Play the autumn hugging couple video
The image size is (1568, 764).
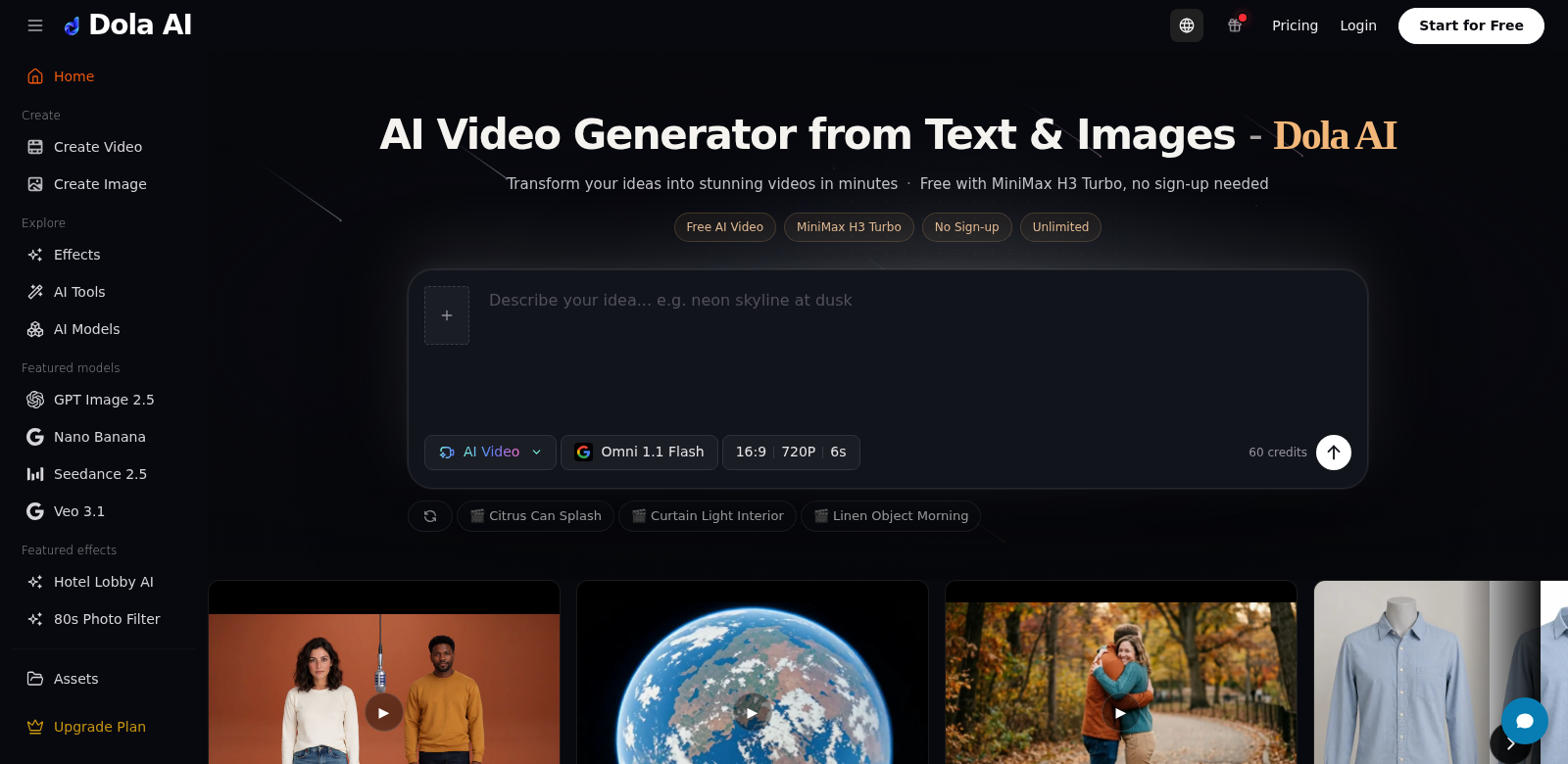(1121, 712)
